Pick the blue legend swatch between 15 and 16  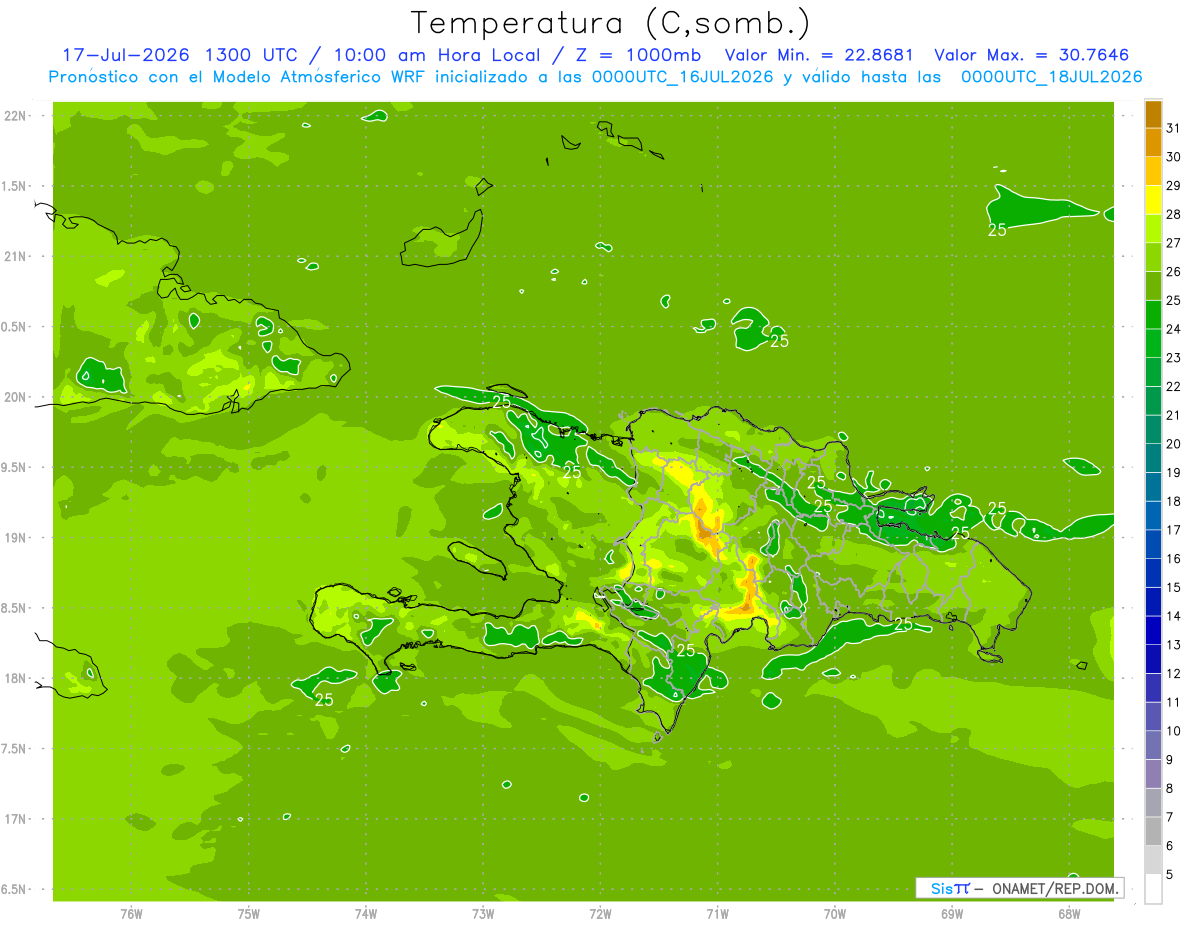point(1153,573)
